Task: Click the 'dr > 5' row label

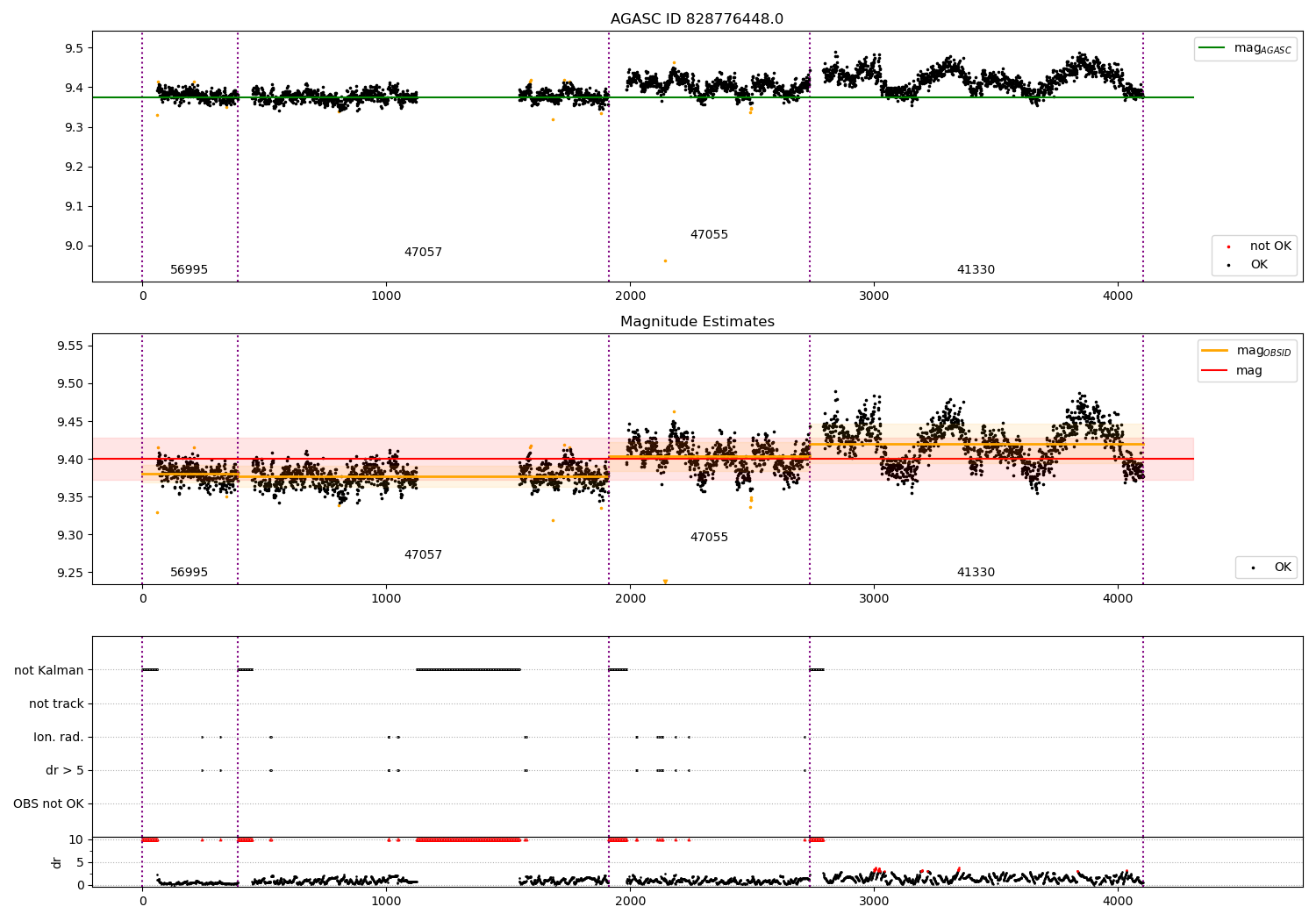Action: tap(65, 770)
